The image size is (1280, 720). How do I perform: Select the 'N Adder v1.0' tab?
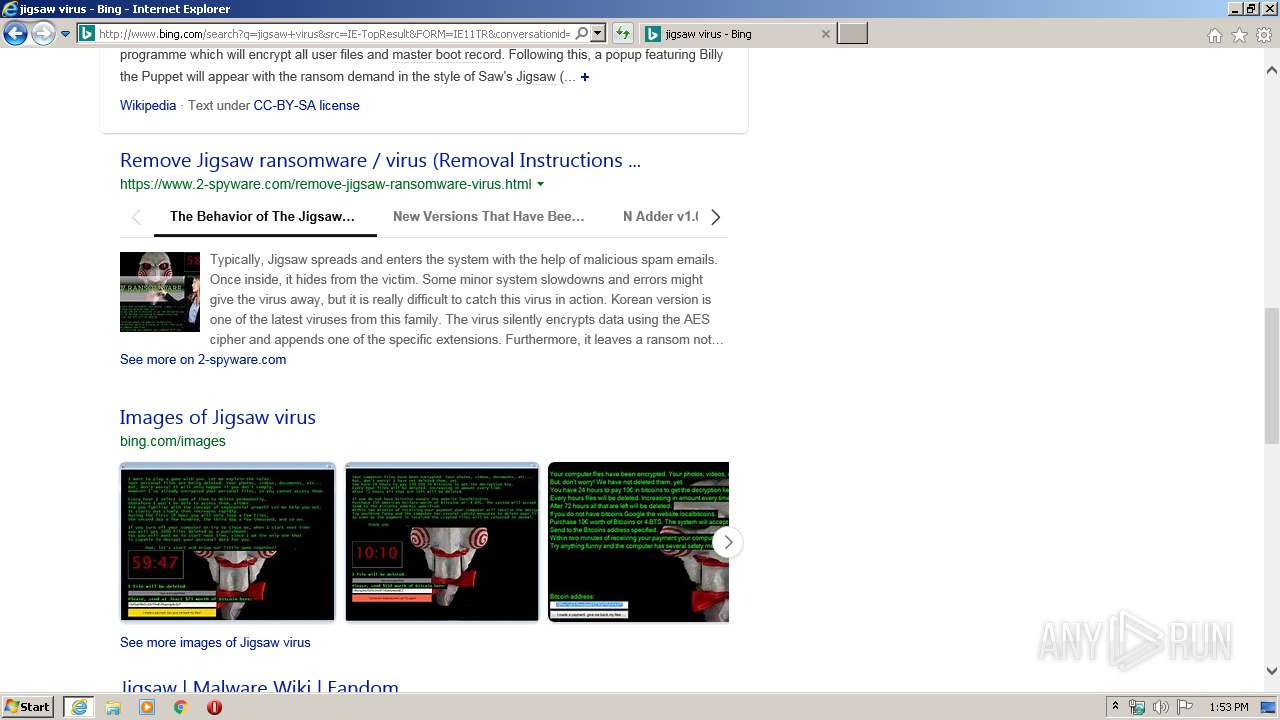661,216
